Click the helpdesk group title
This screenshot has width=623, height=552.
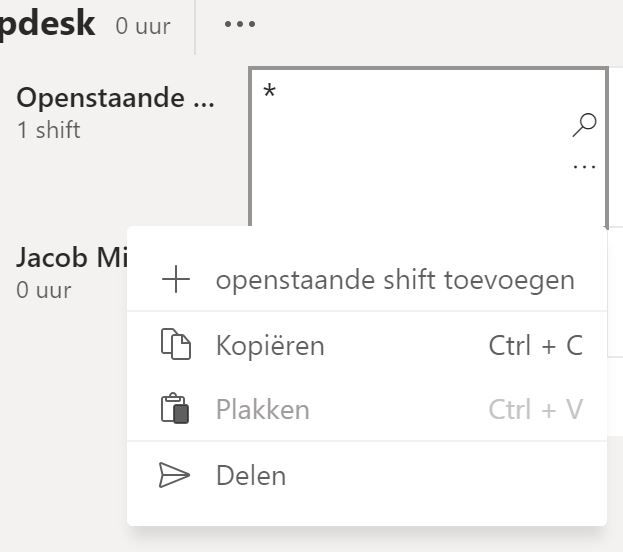pos(47,24)
